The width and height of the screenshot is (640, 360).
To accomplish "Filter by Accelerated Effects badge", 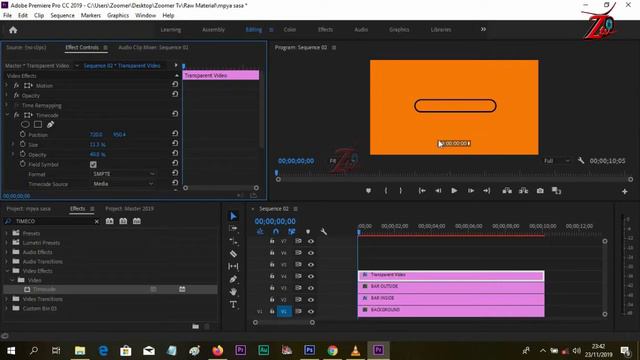I will pos(110,221).
